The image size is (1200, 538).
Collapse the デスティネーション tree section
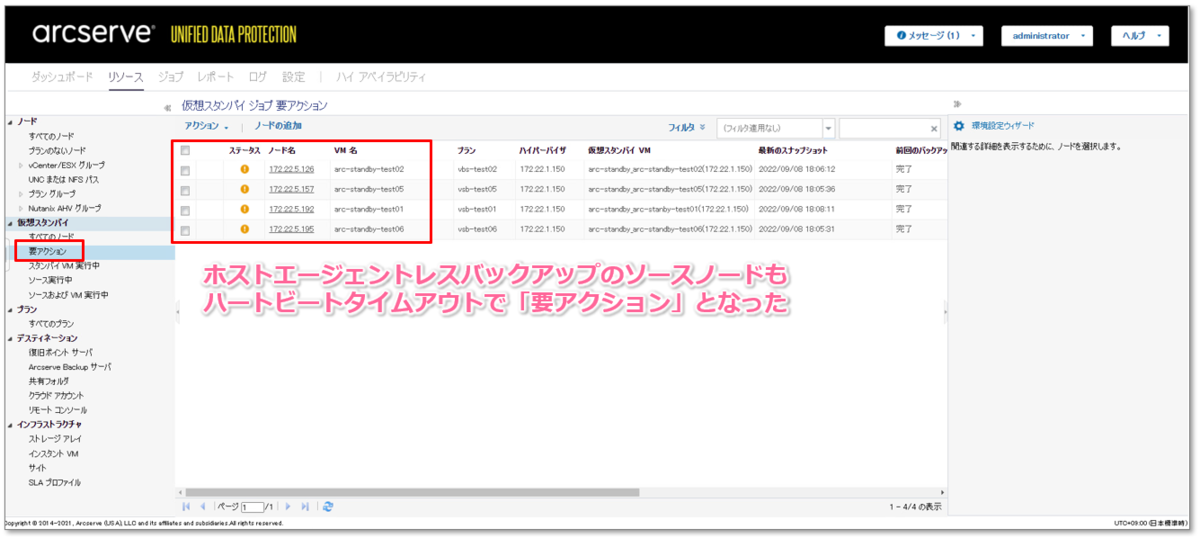coord(10,338)
